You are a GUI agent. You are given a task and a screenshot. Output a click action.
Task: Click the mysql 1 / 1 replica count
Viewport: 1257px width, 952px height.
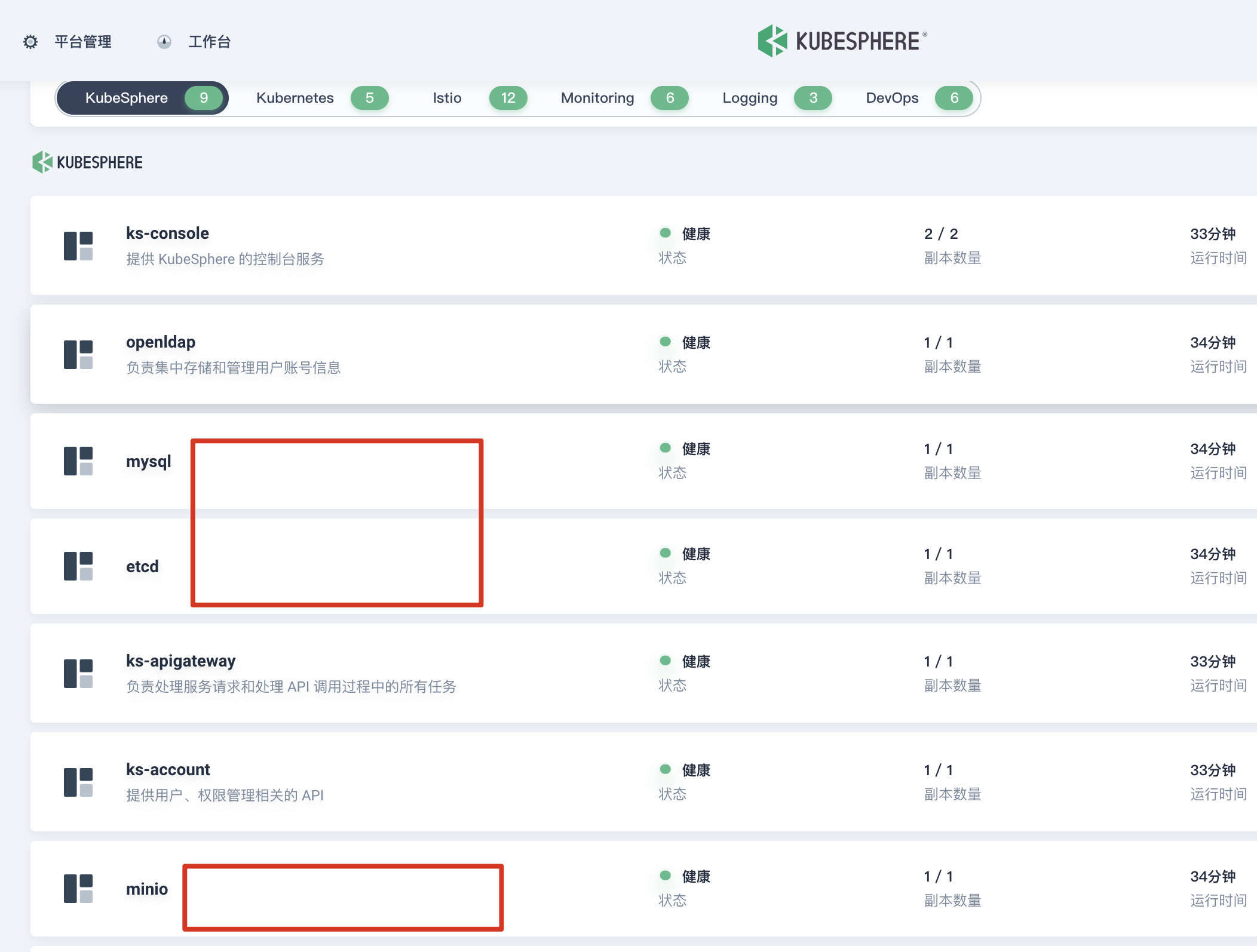(938, 449)
